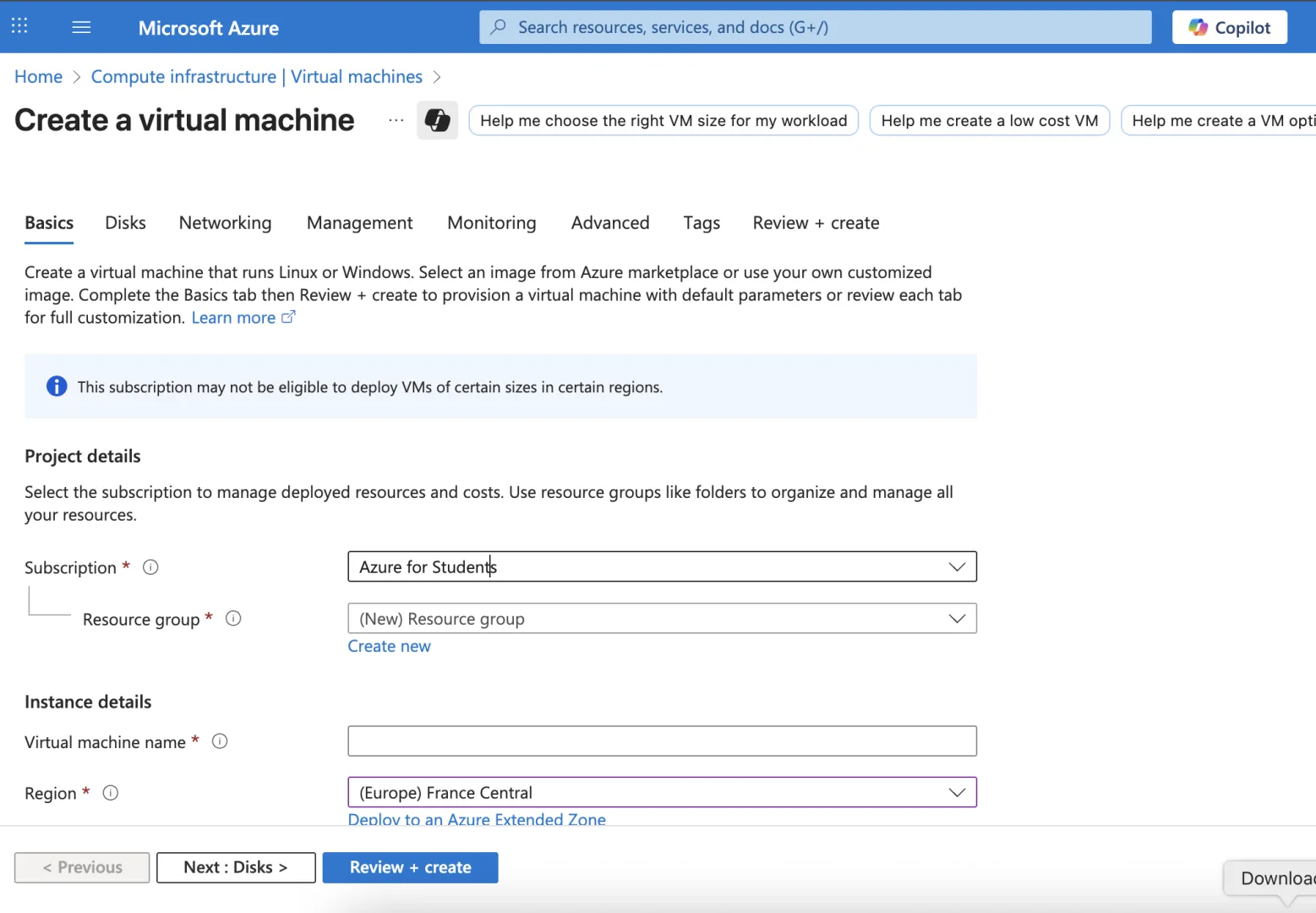Click Help me create a VM opti… suggestion
The image size is (1316, 913).
pos(1219,120)
